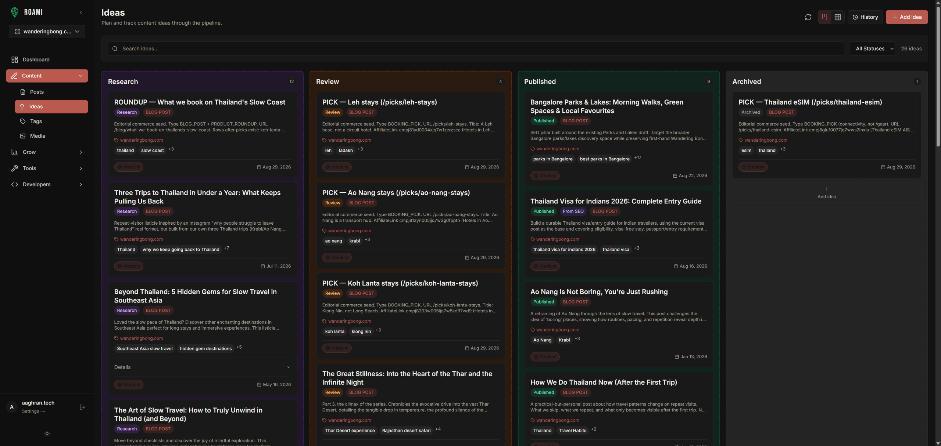The image size is (941, 446).
Task: Click the theme toggle icon at sidebar bottom
Action: coord(47,433)
